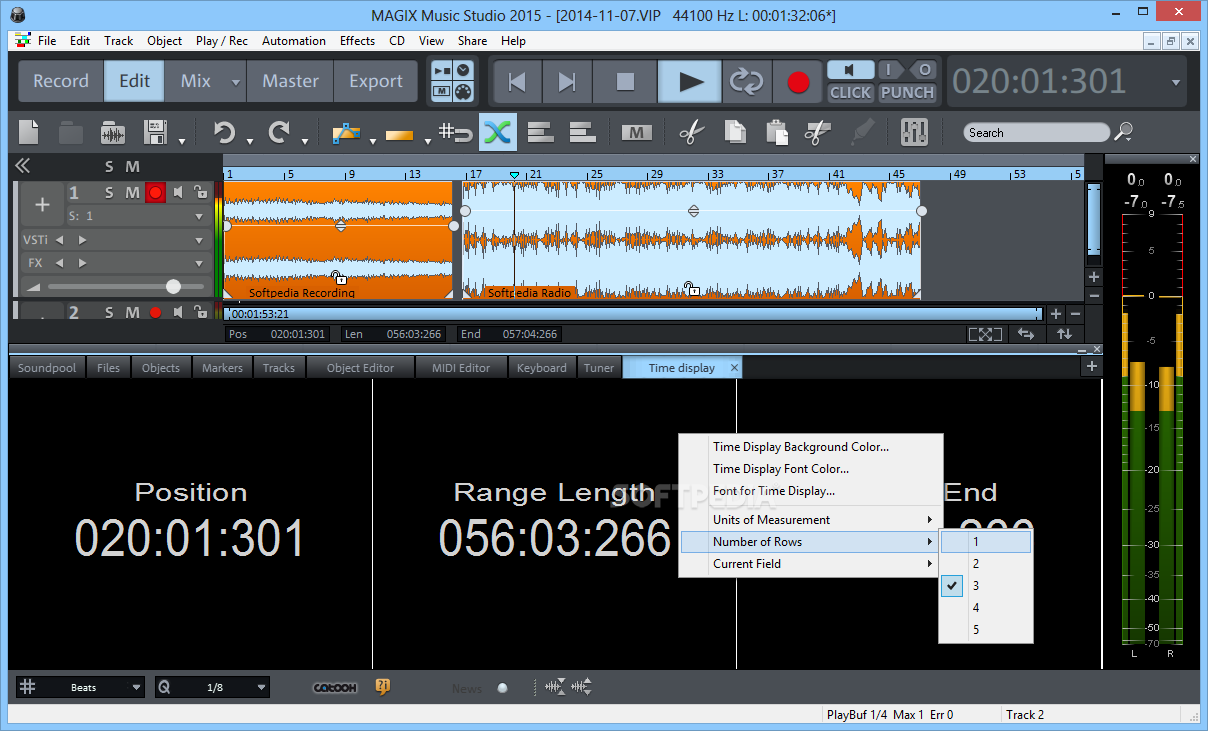The width and height of the screenshot is (1208, 731).
Task: Mute track 1
Action: click(133, 192)
